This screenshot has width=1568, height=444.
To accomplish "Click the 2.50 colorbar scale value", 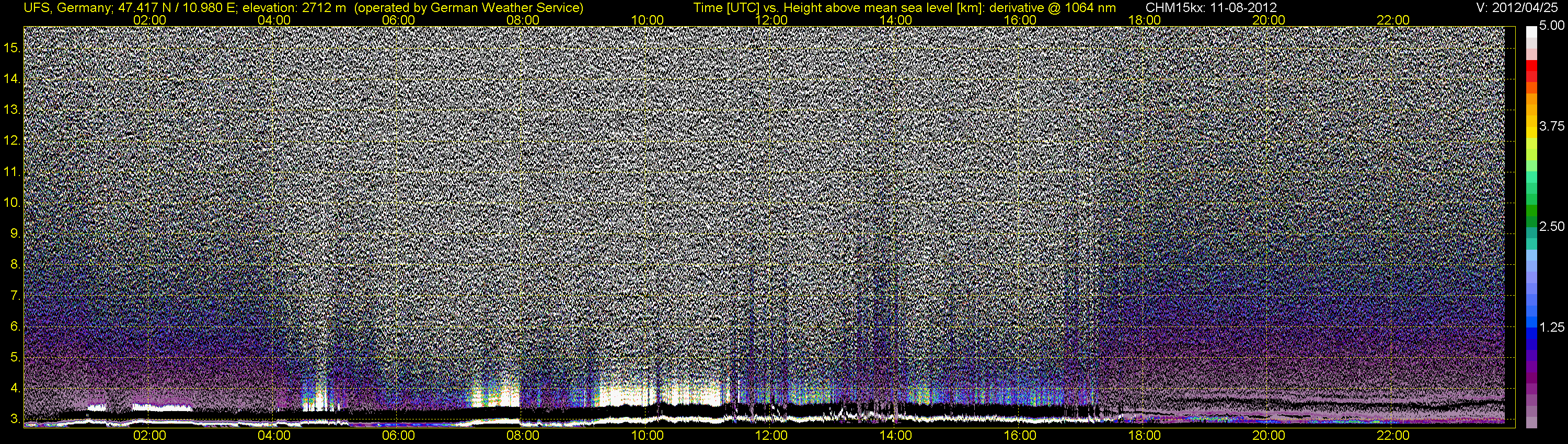I will 1552,226.
